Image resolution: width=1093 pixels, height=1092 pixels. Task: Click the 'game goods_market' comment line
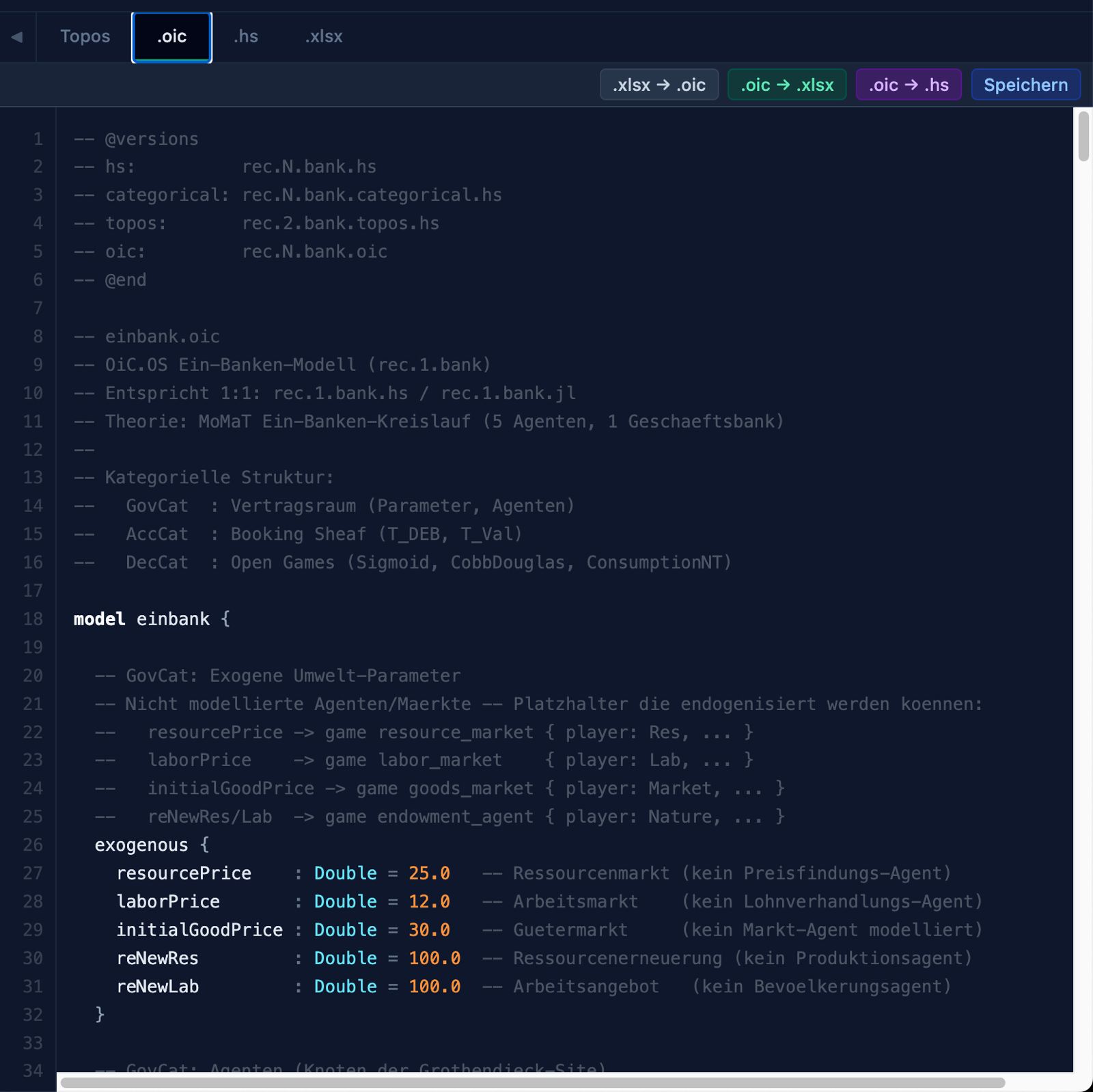(x=439, y=789)
